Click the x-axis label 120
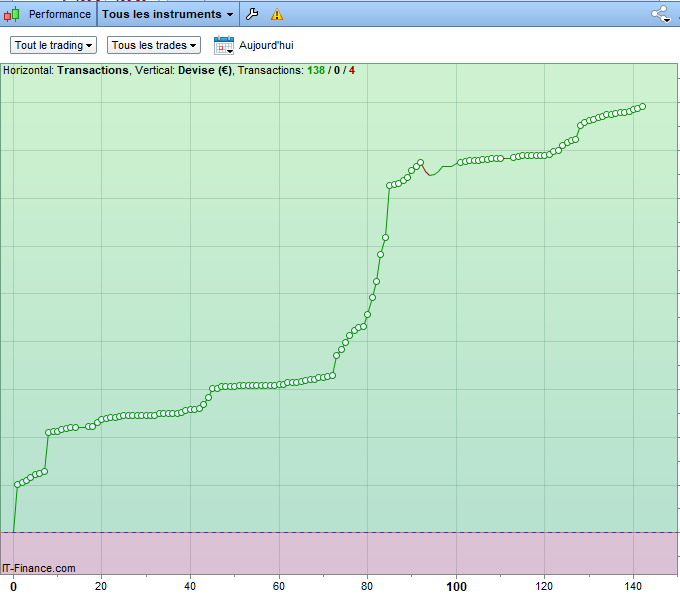 click(544, 587)
